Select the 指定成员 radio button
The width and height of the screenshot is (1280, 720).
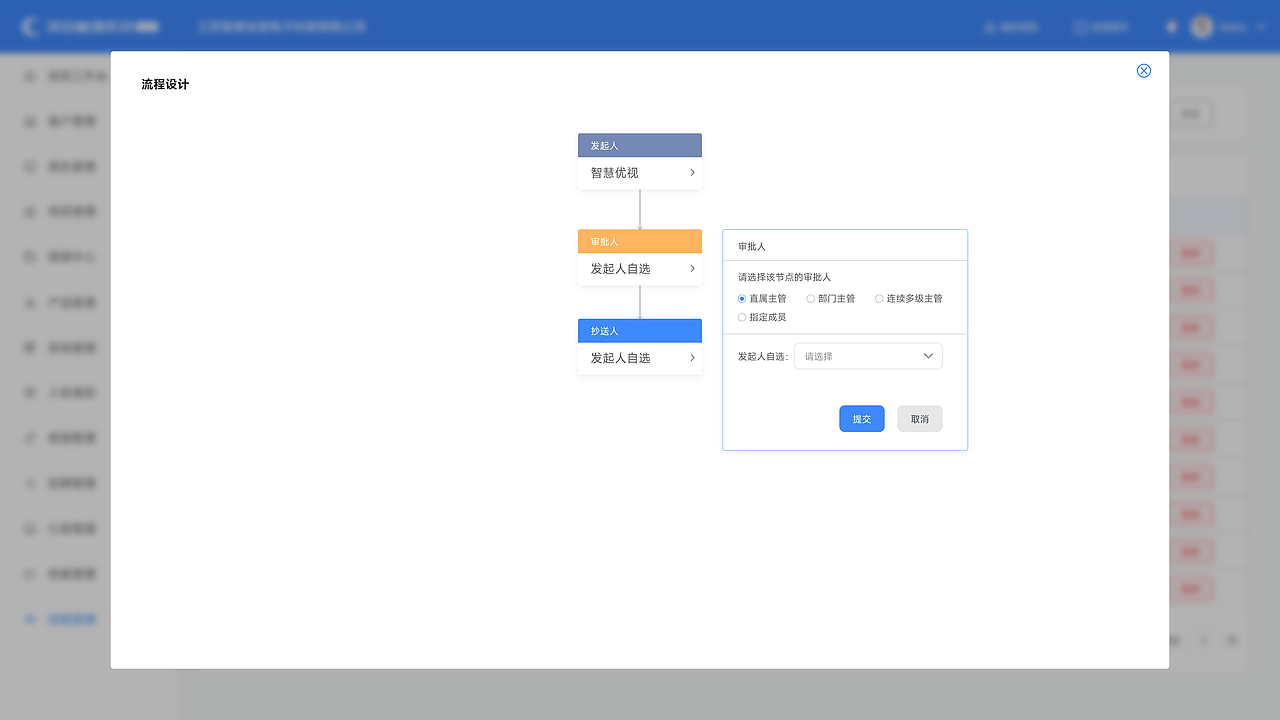tap(742, 317)
